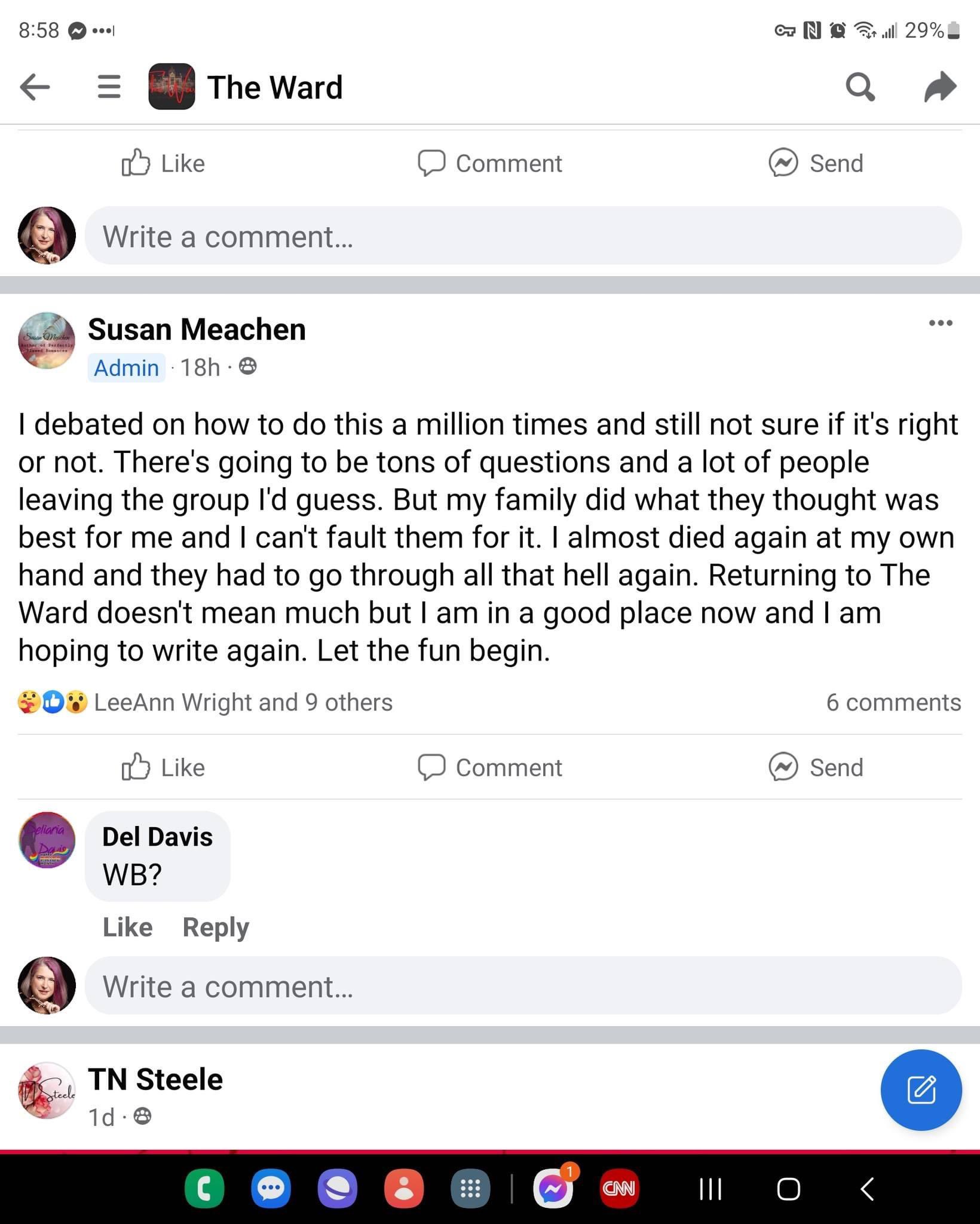Tap the share arrow icon in the header
Viewport: 980px width, 1224px height.
coord(940,87)
